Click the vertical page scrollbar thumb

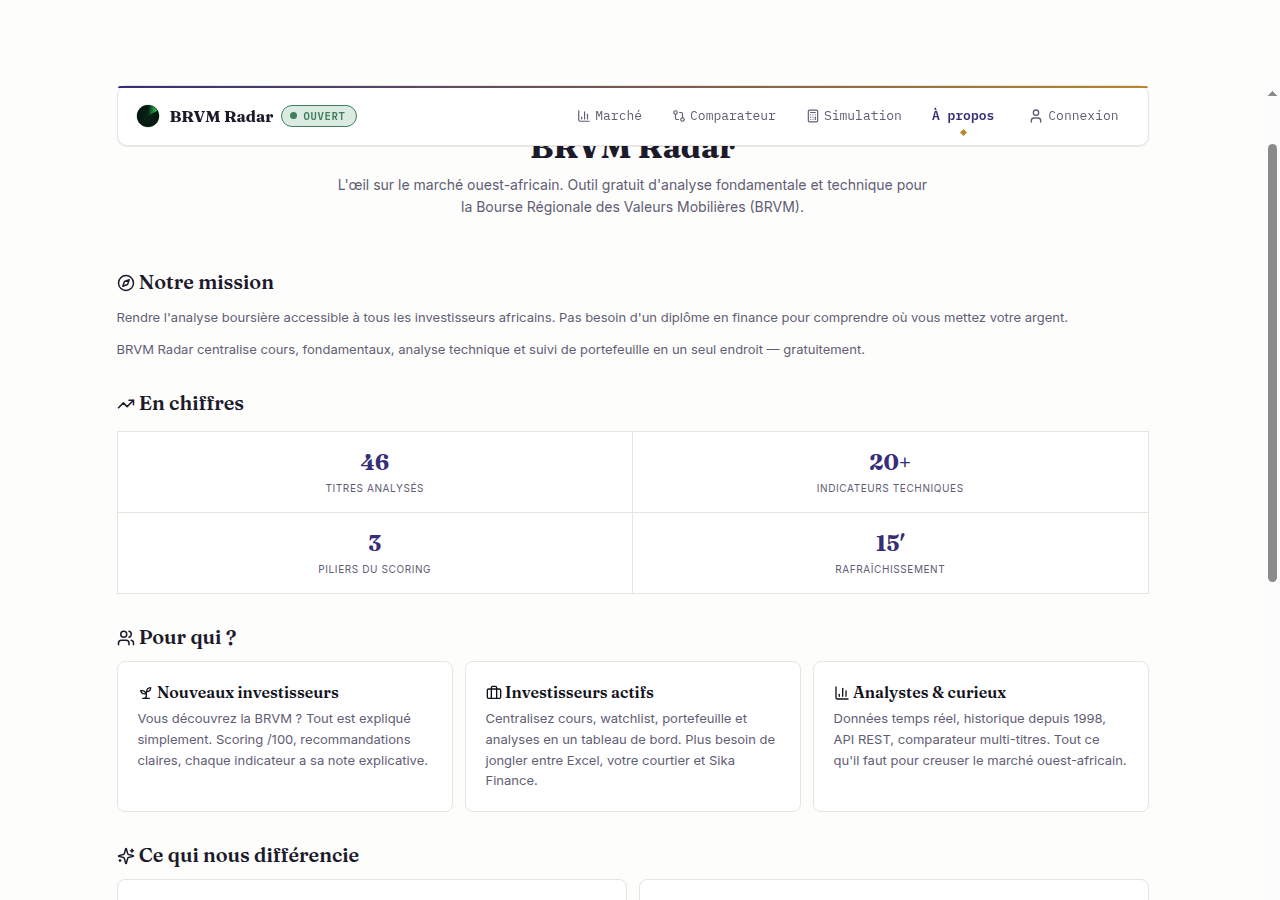[x=1272, y=363]
